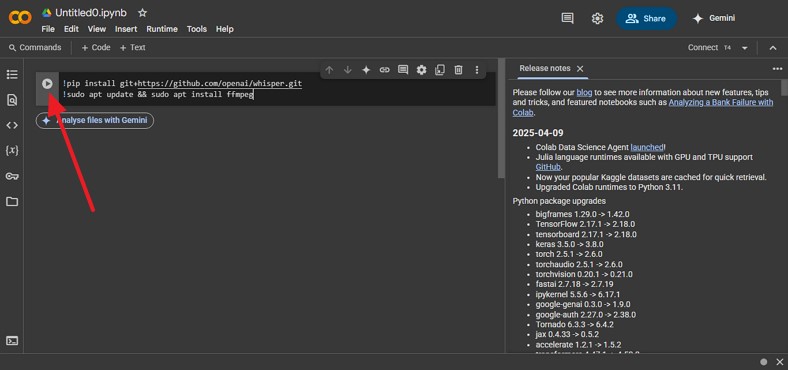Click 'torch 2.5.1 -> 2.6.0' entry
This screenshot has width=788, height=370.
click(569, 254)
